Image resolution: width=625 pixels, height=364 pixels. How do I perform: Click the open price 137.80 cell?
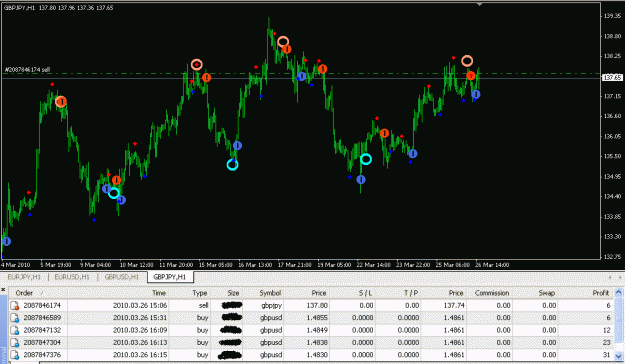click(318, 305)
